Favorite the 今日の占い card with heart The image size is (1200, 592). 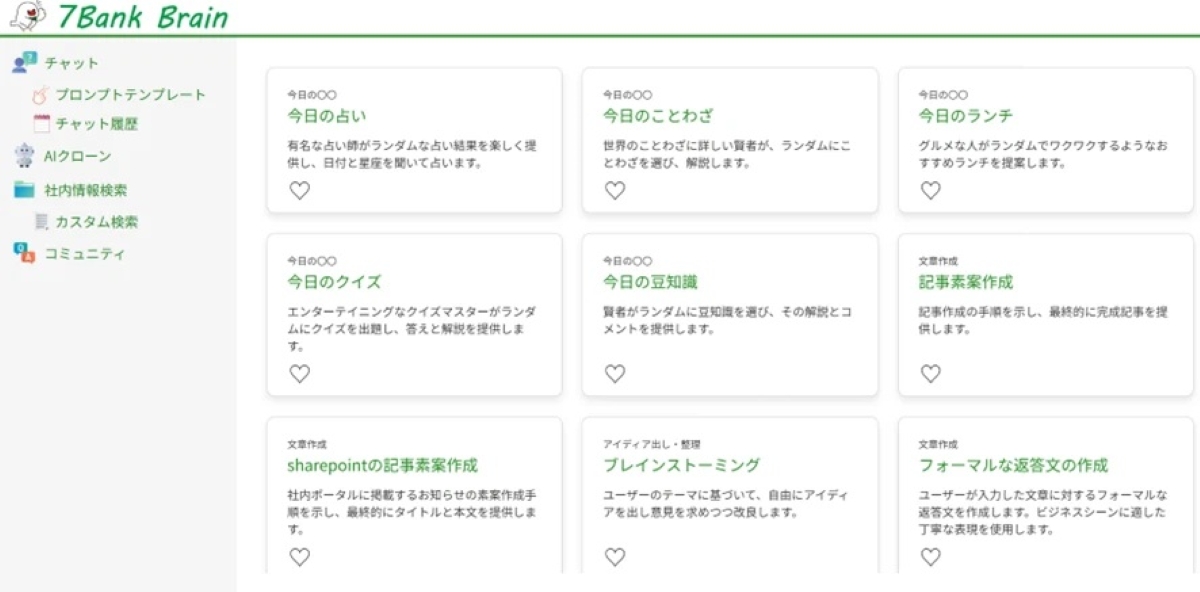point(299,190)
